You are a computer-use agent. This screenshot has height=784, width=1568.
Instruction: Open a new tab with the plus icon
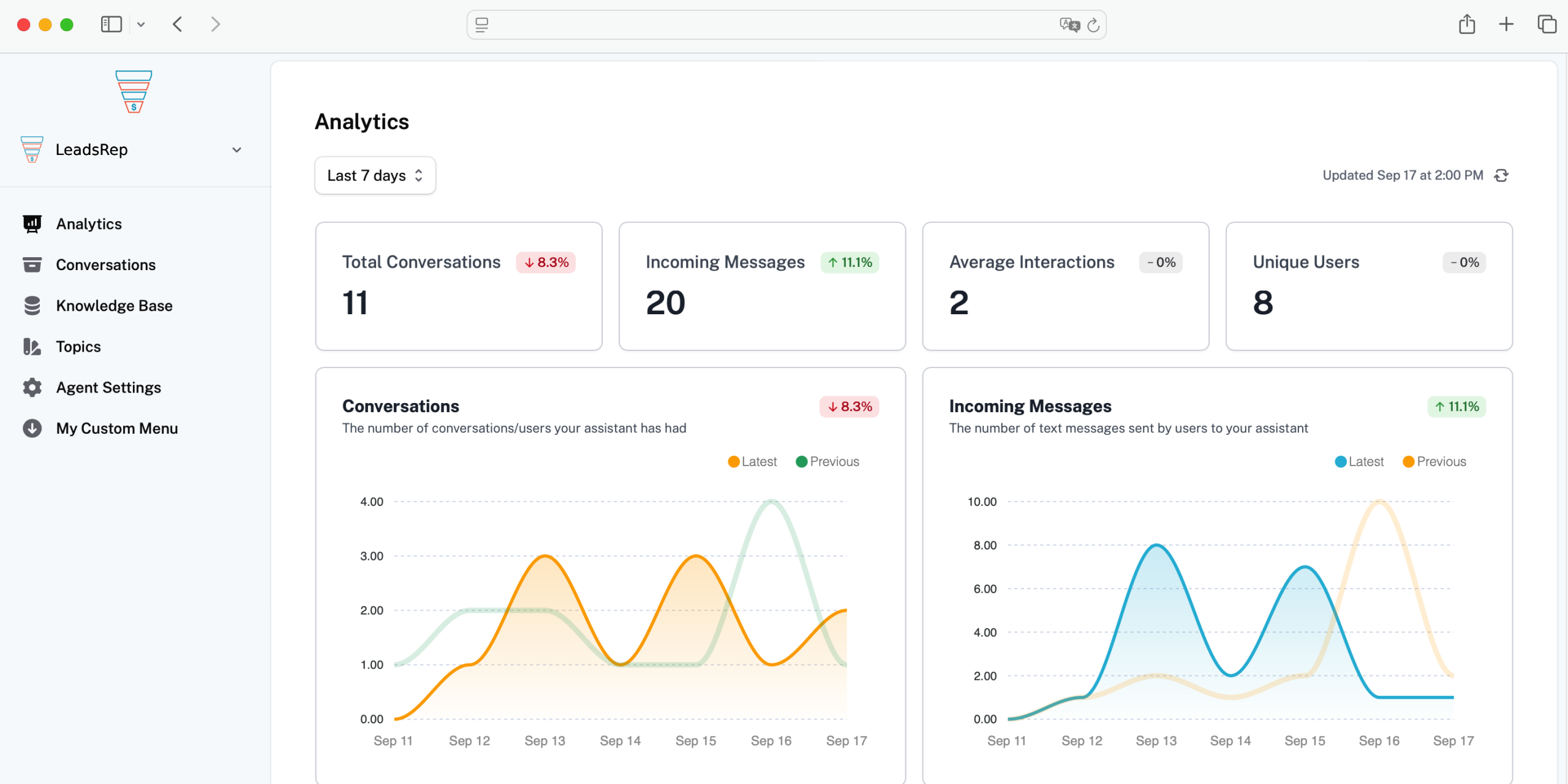1506,24
